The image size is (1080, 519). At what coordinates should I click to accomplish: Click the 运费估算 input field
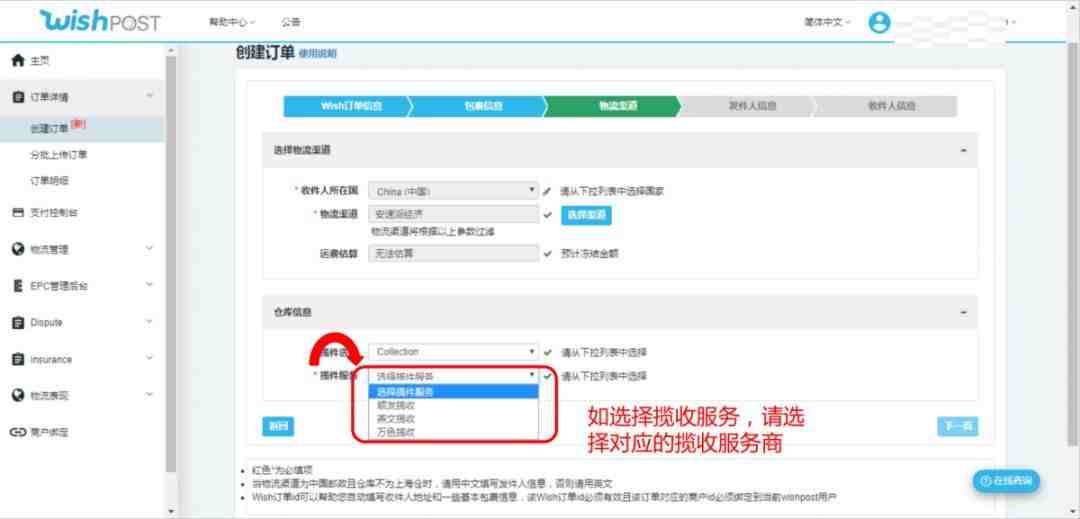pyautogui.click(x=453, y=253)
